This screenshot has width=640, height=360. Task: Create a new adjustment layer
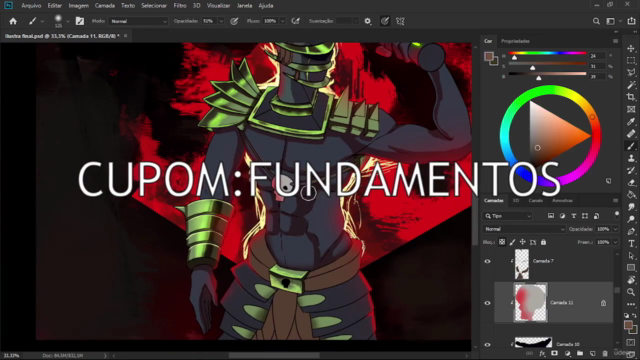(x=567, y=353)
